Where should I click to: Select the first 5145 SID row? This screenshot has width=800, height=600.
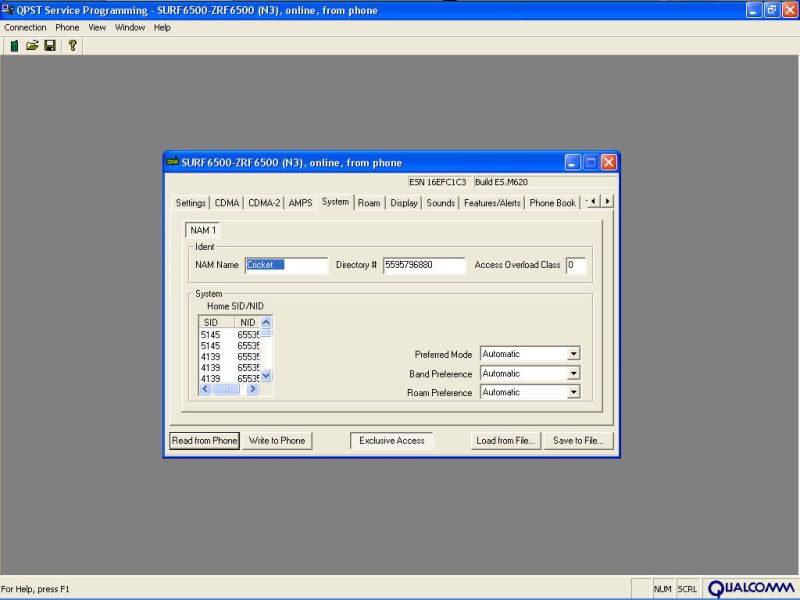(x=229, y=335)
